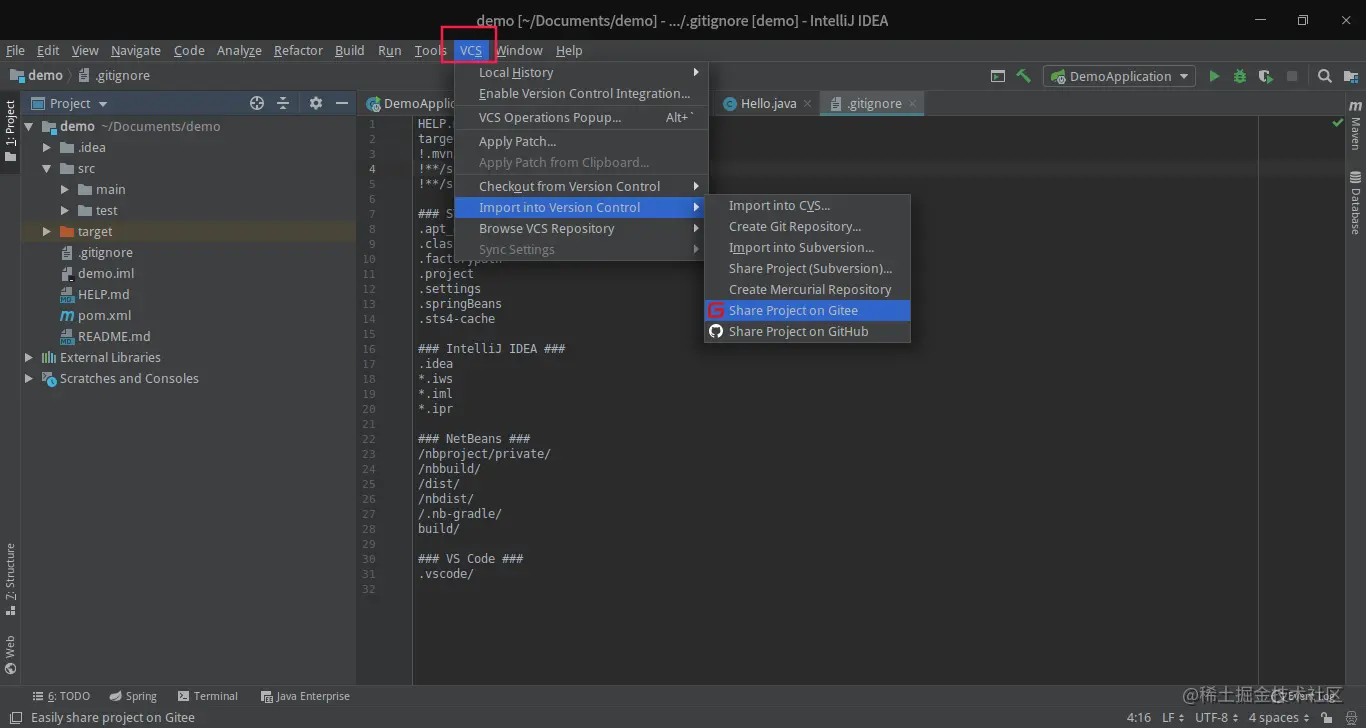Open the Terminal tool window button
1366x728 pixels.
[207, 697]
